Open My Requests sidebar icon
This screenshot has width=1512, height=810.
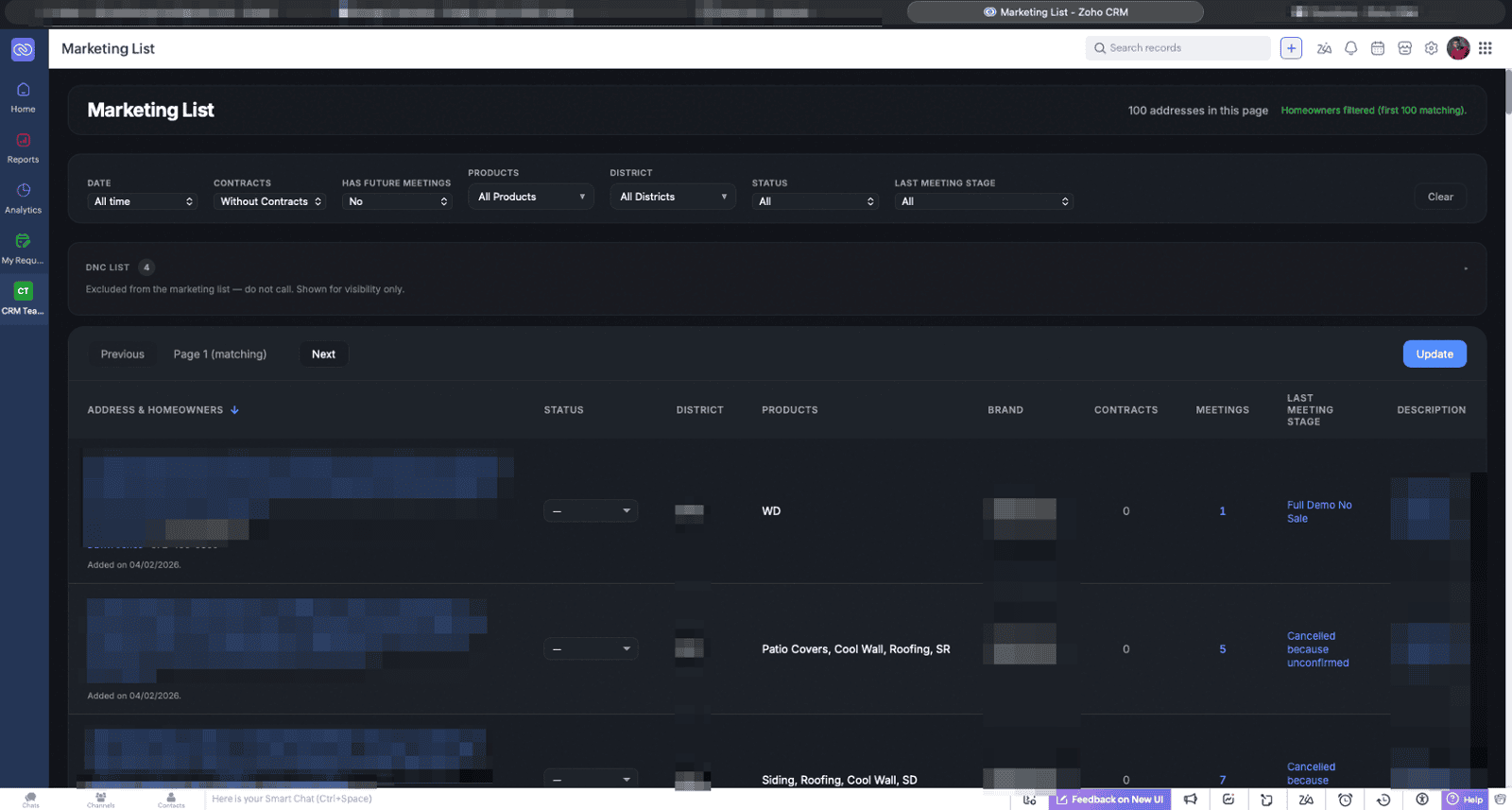(x=23, y=248)
